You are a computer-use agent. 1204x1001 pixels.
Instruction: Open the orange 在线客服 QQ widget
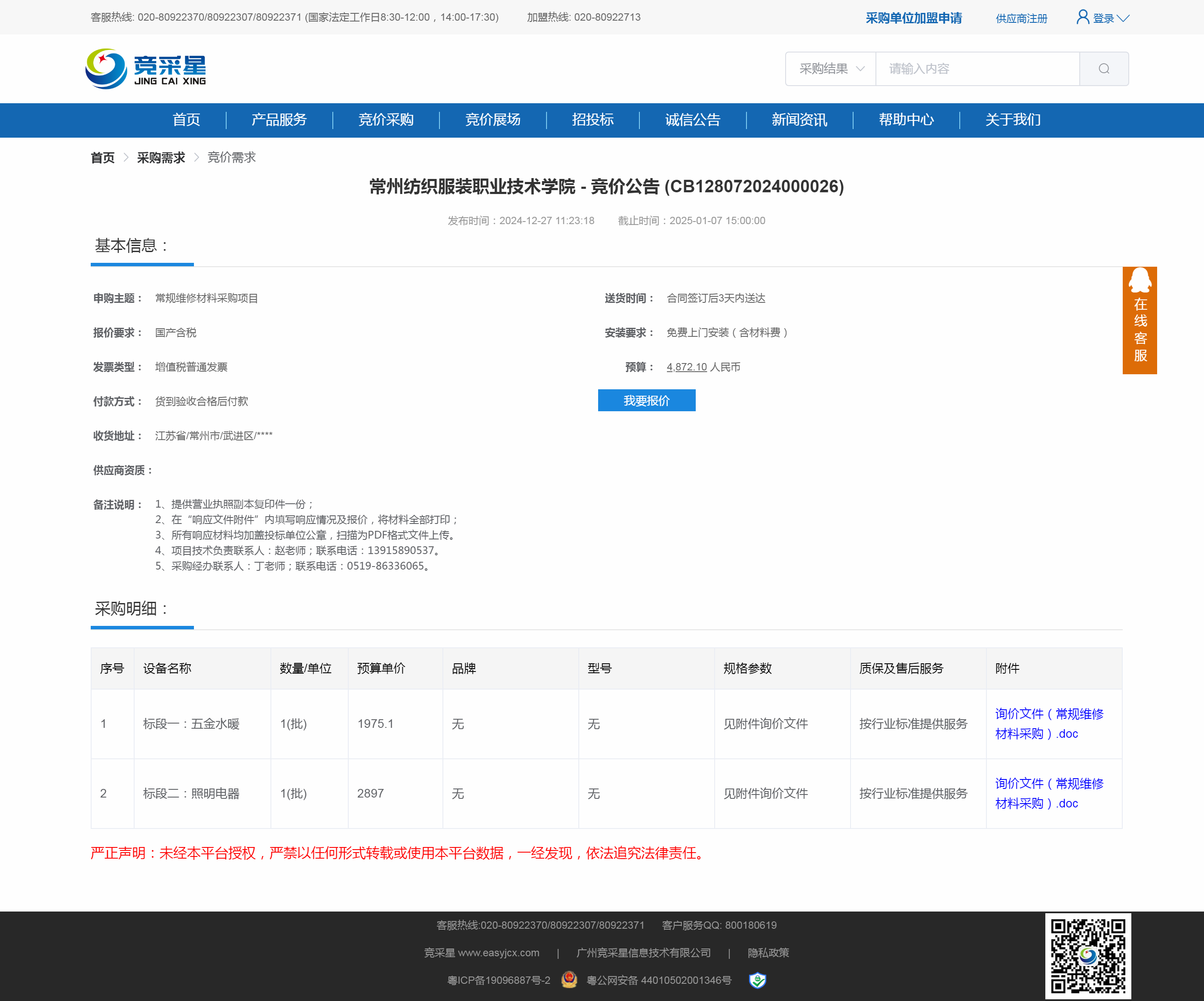[x=1139, y=320]
